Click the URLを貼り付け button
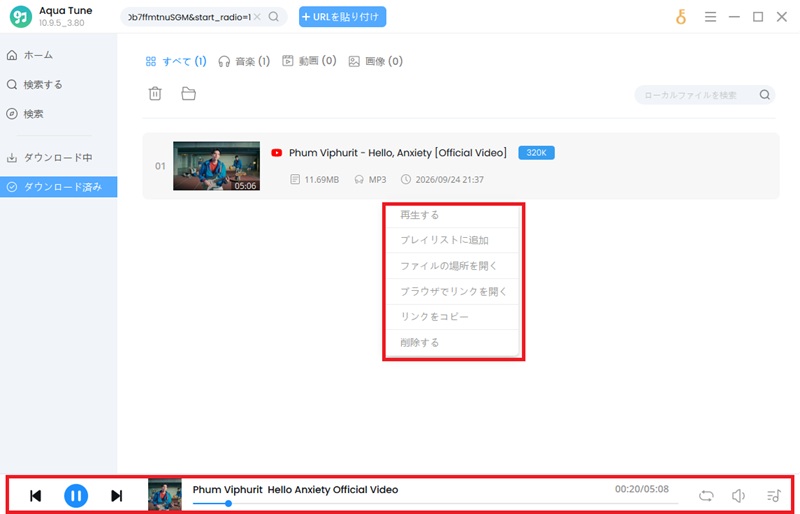The image size is (800, 514). (x=342, y=17)
